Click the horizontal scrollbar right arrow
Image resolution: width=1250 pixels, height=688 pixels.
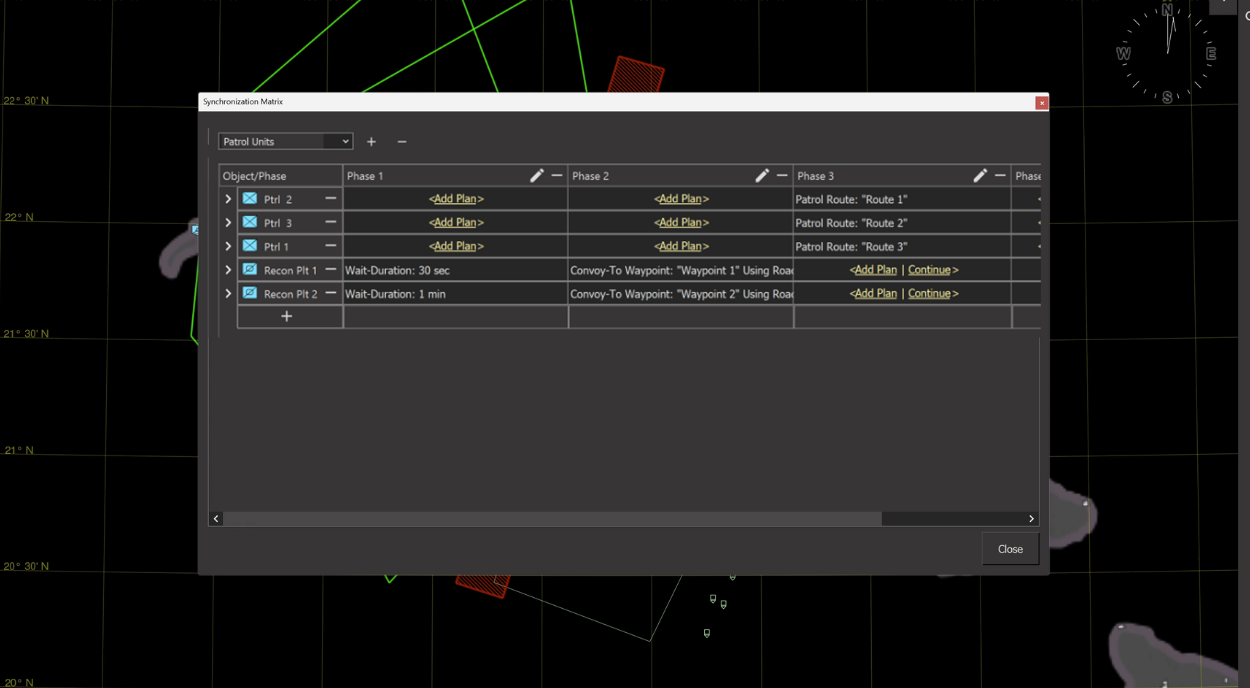tap(1031, 519)
